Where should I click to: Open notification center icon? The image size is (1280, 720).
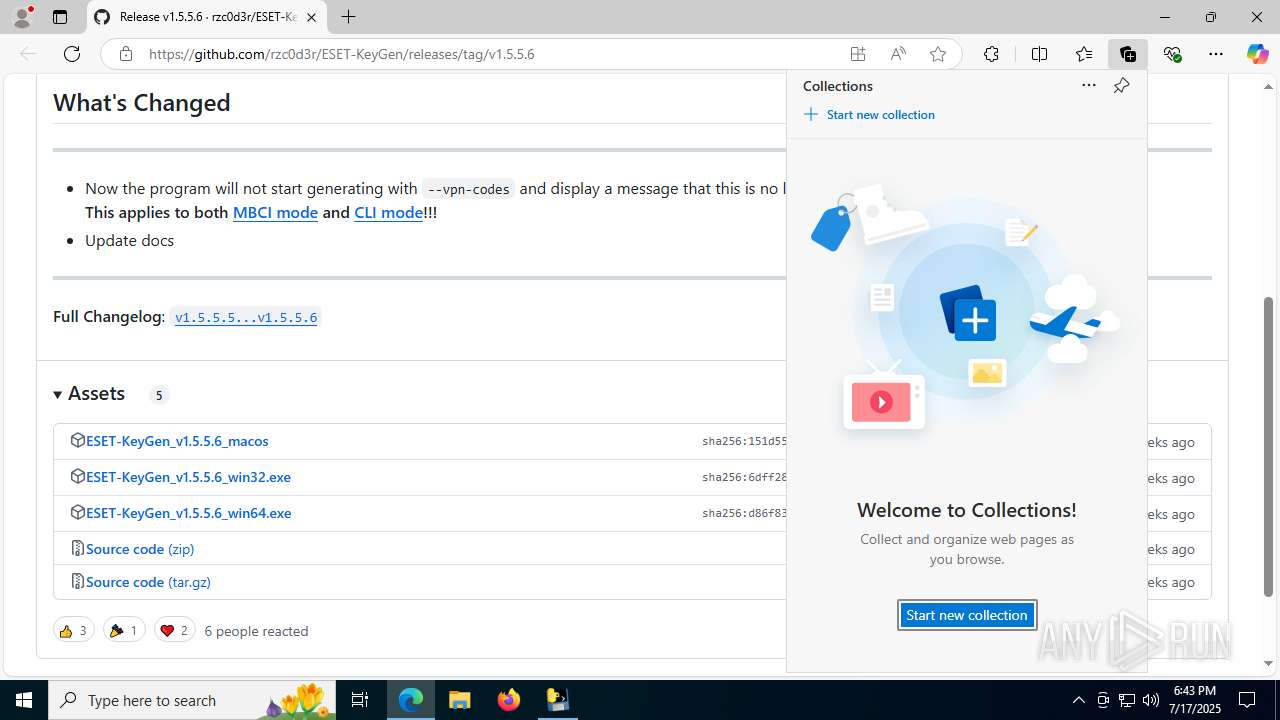point(1248,700)
